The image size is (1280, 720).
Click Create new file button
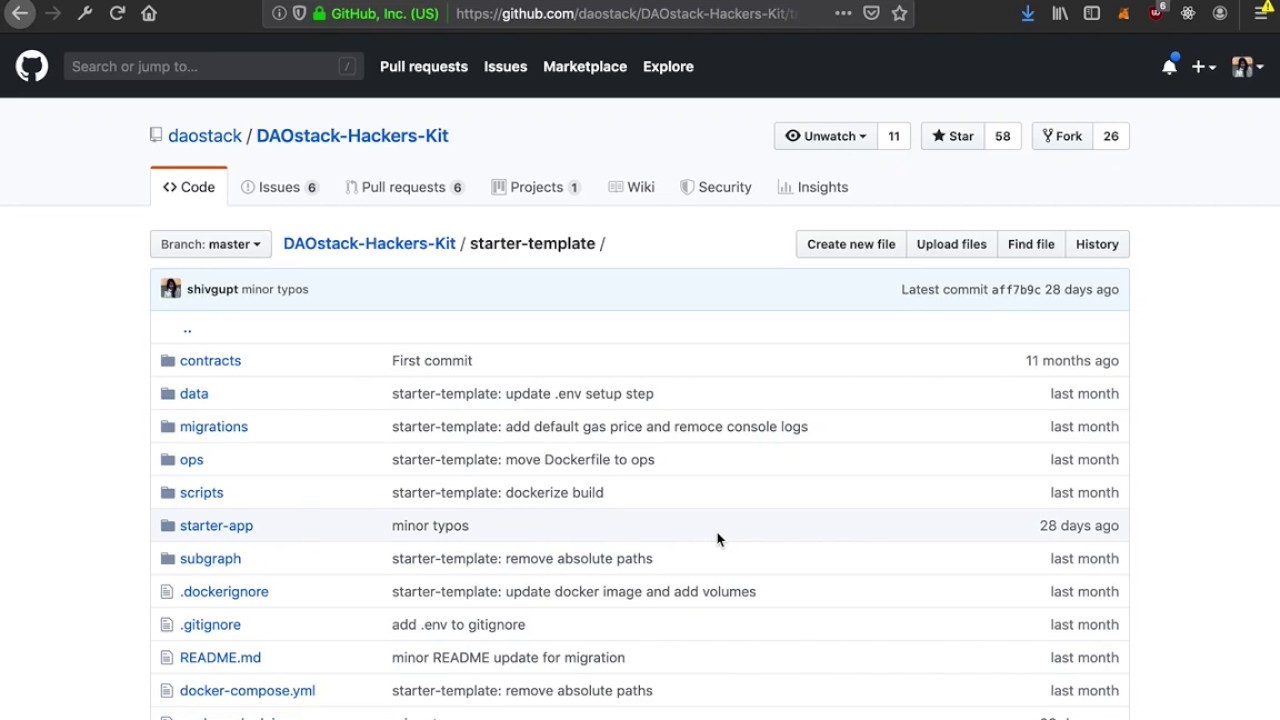point(851,244)
